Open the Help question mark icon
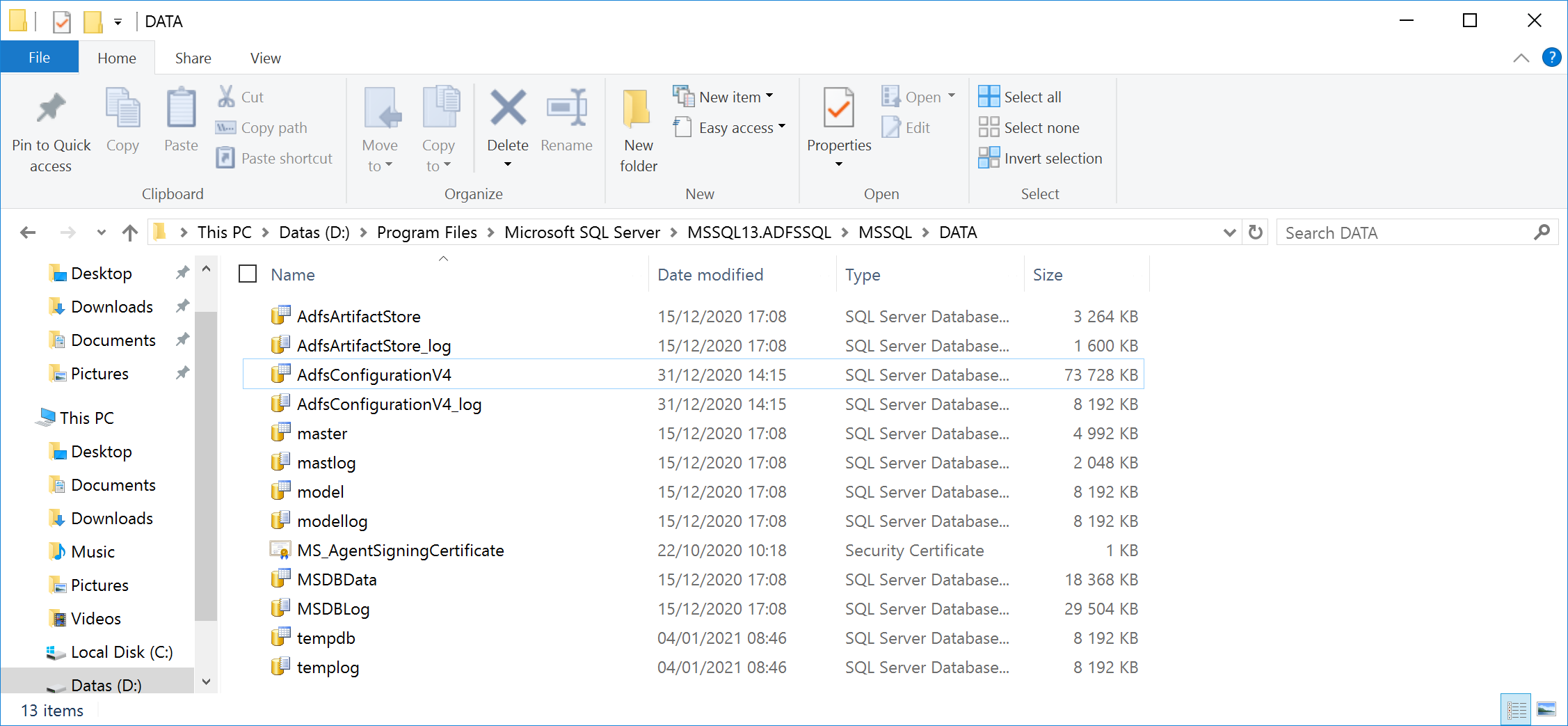This screenshot has width=1568, height=726. (x=1551, y=58)
